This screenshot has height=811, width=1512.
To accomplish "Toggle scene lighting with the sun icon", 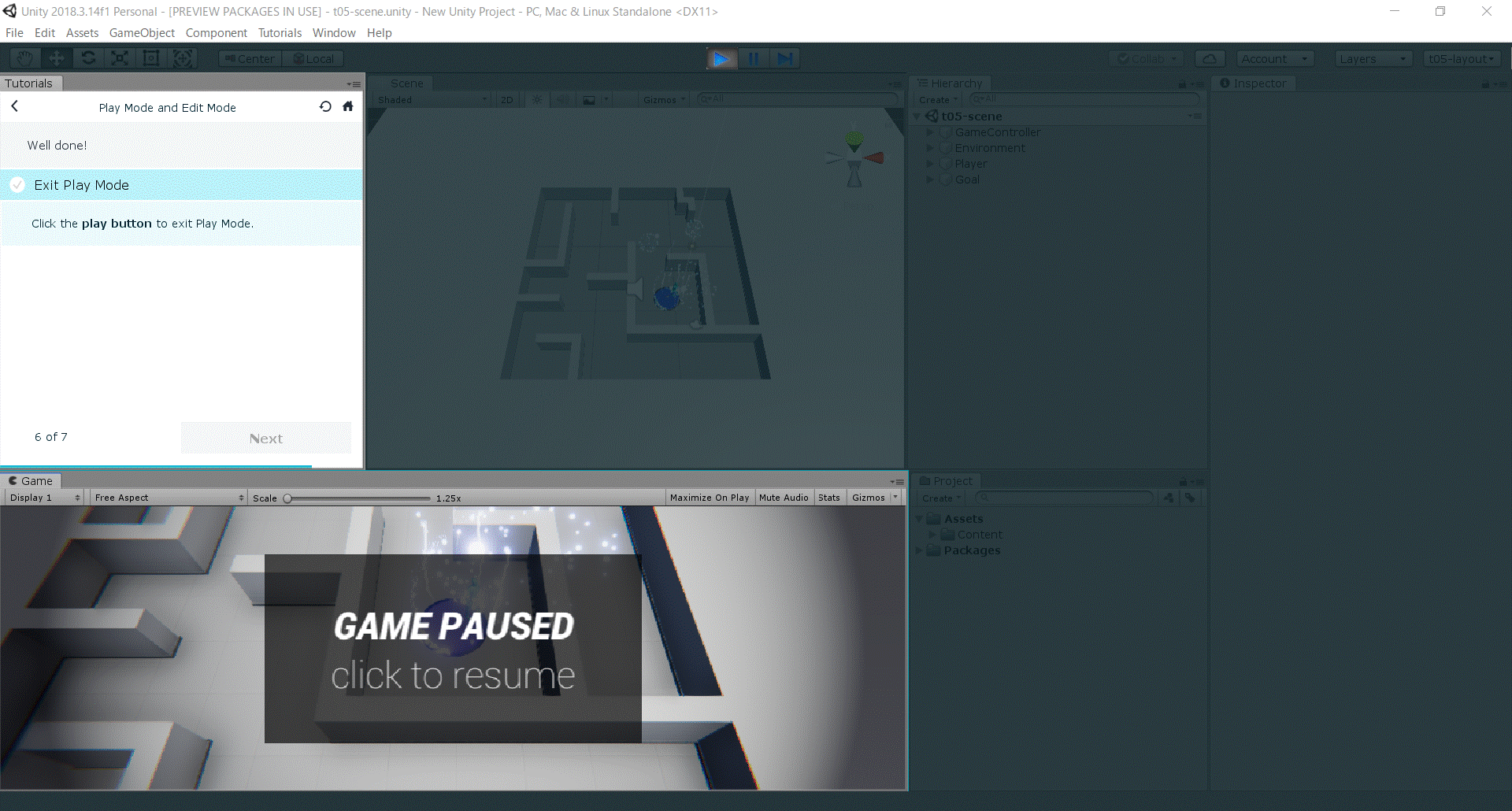I will point(537,100).
